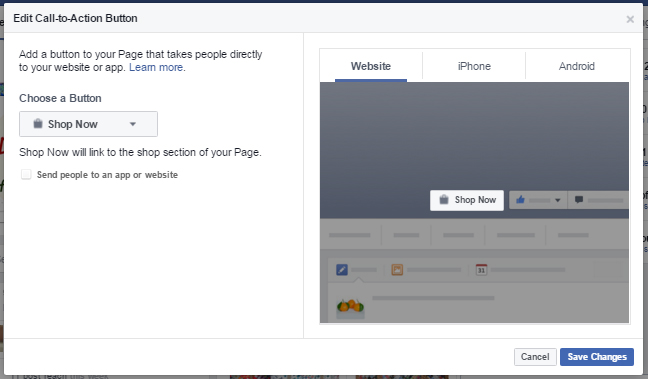The width and height of the screenshot is (648, 379).
Task: Cancel the call-to-action edit
Action: pyautogui.click(x=535, y=357)
